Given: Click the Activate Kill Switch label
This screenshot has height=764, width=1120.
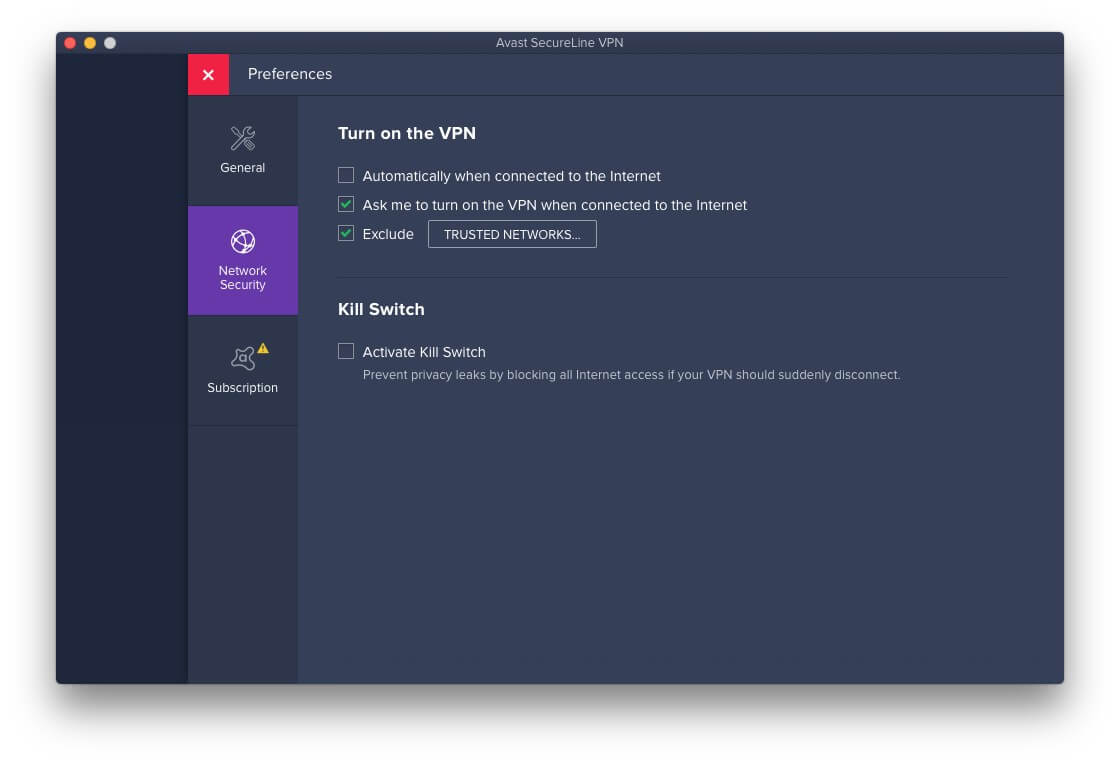Looking at the screenshot, I should [x=424, y=352].
